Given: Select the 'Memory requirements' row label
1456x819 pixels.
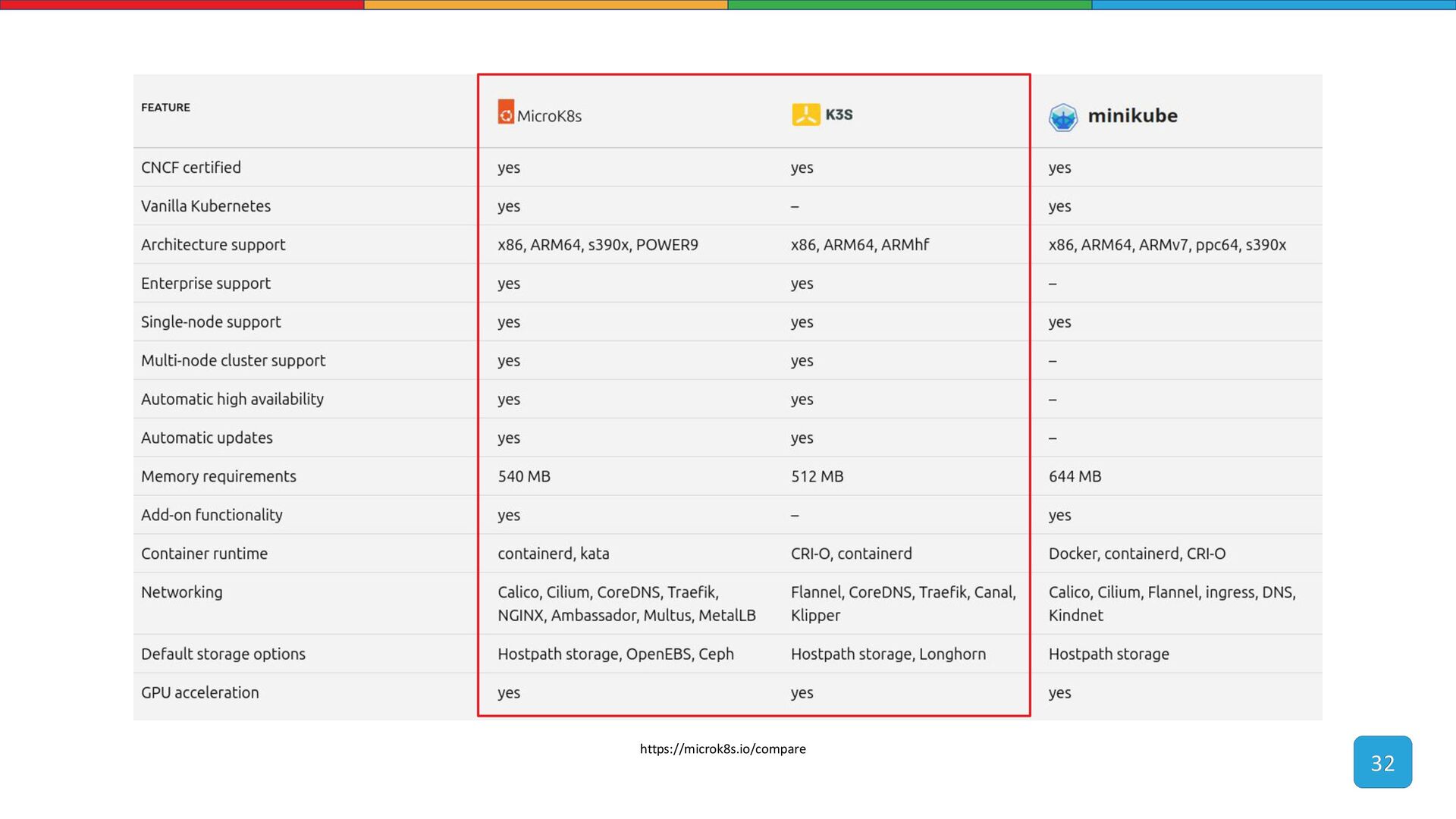Looking at the screenshot, I should 218,477.
